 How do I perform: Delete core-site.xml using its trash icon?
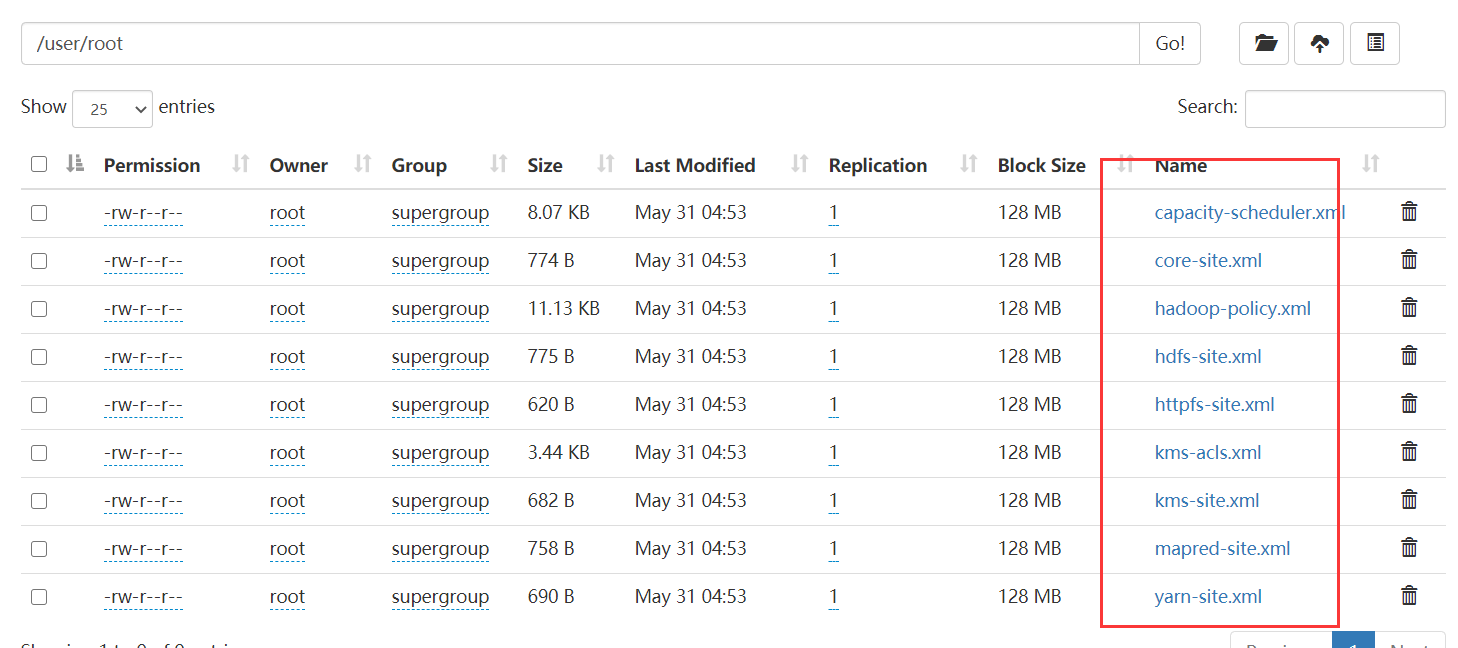point(1409,260)
